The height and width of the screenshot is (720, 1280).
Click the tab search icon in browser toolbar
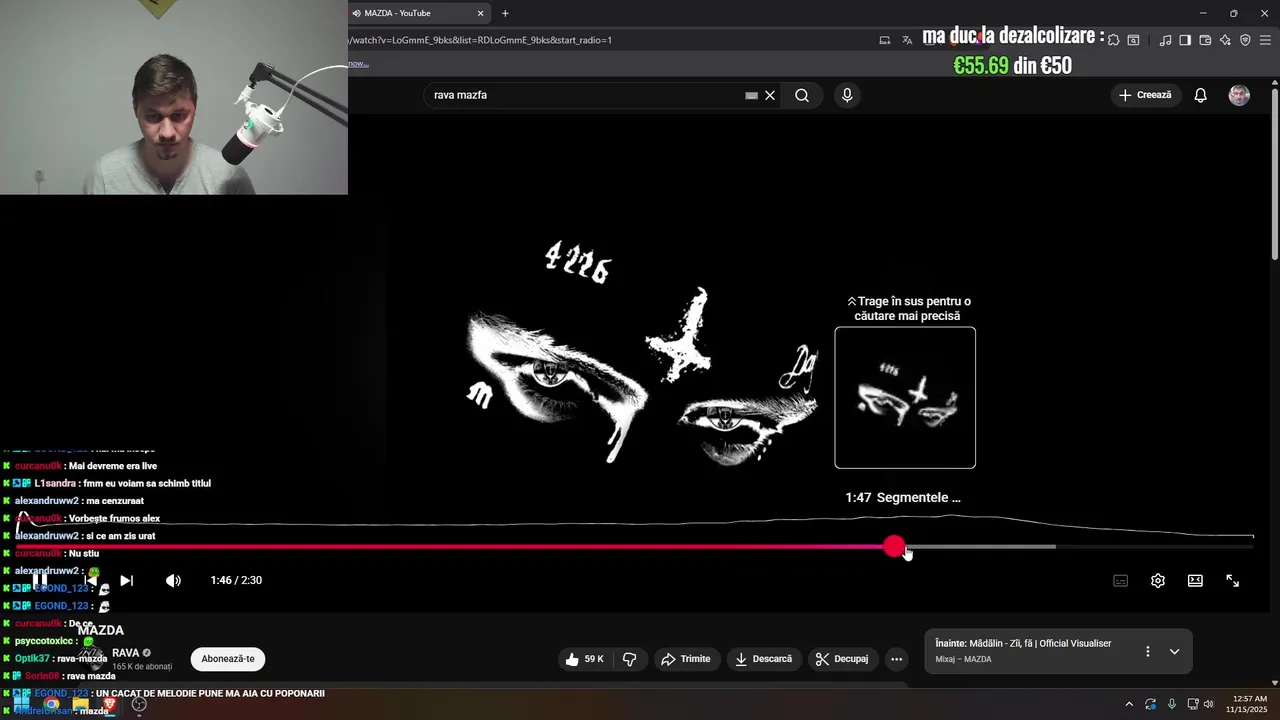[1133, 40]
